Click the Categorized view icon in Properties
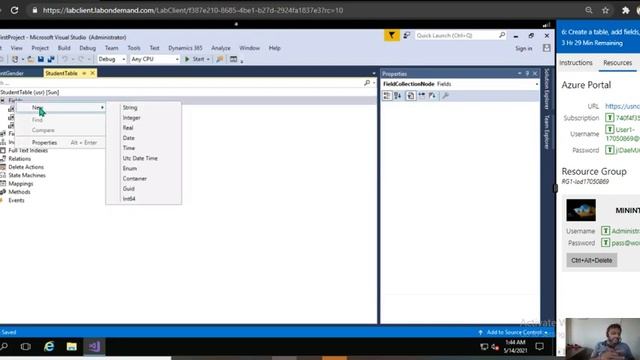This screenshot has height=360, width=640. pos(387,96)
